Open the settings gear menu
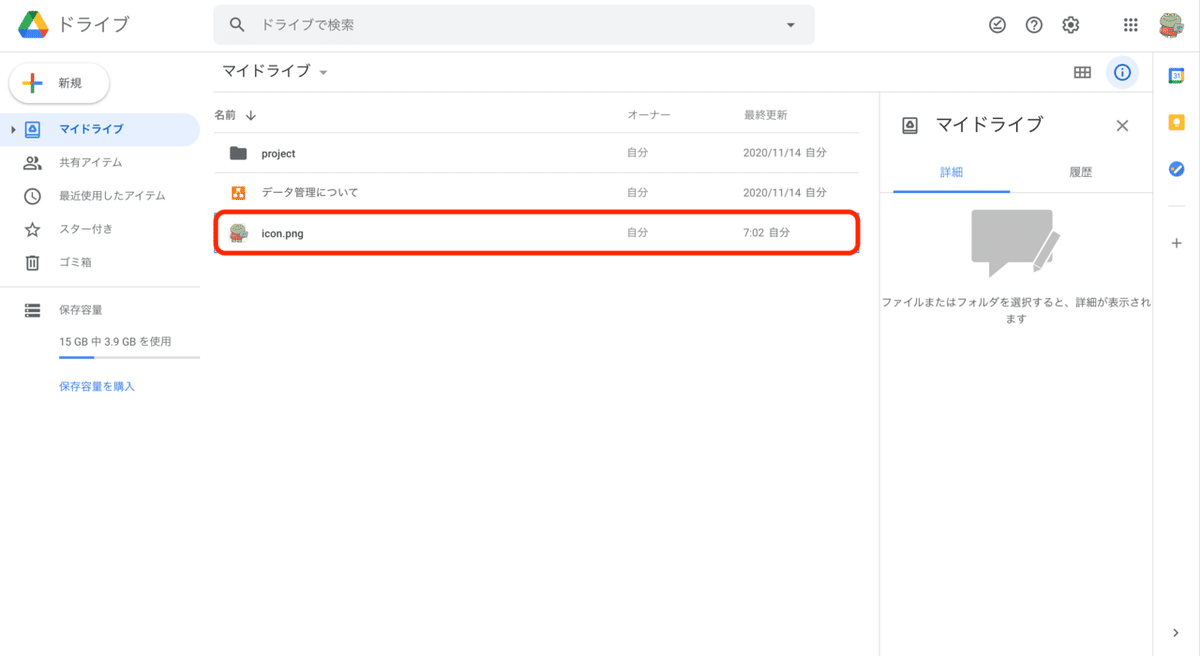 pyautogui.click(x=1069, y=25)
